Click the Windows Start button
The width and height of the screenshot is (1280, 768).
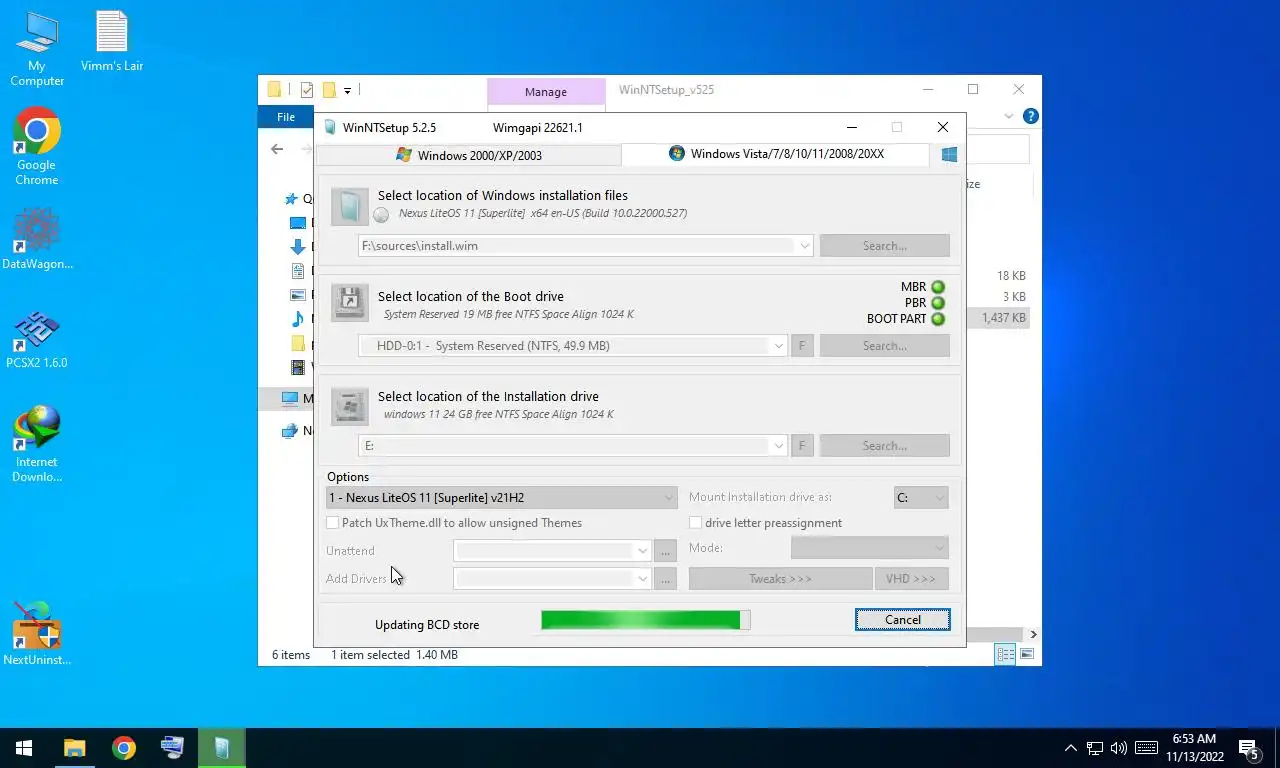point(24,747)
